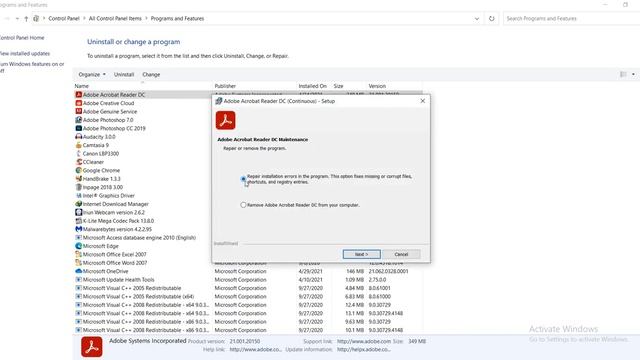640x360 pixels.
Task: Select Remove Adobe Acrobat Reader DC radio button
Action: pyautogui.click(x=243, y=205)
